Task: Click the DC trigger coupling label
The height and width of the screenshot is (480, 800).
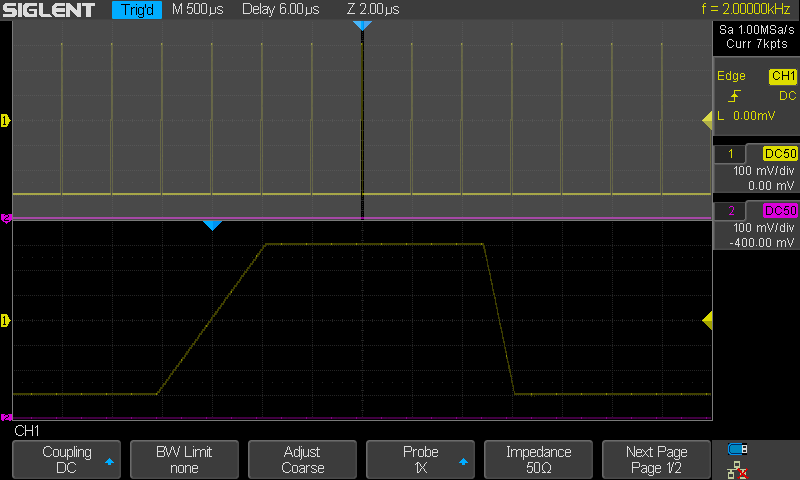Action: click(x=787, y=96)
